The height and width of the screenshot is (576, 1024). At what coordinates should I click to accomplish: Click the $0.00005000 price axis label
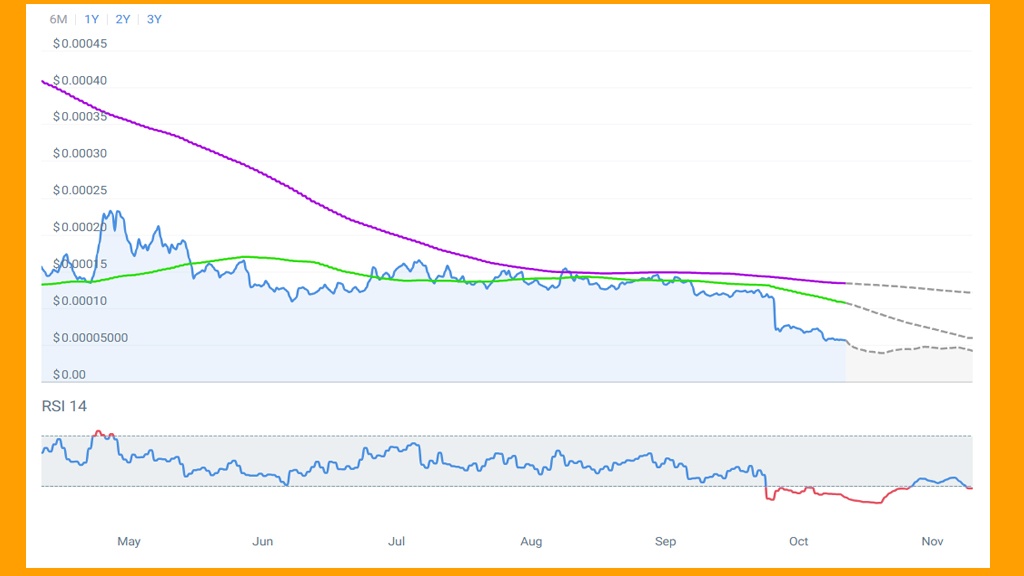pos(90,338)
